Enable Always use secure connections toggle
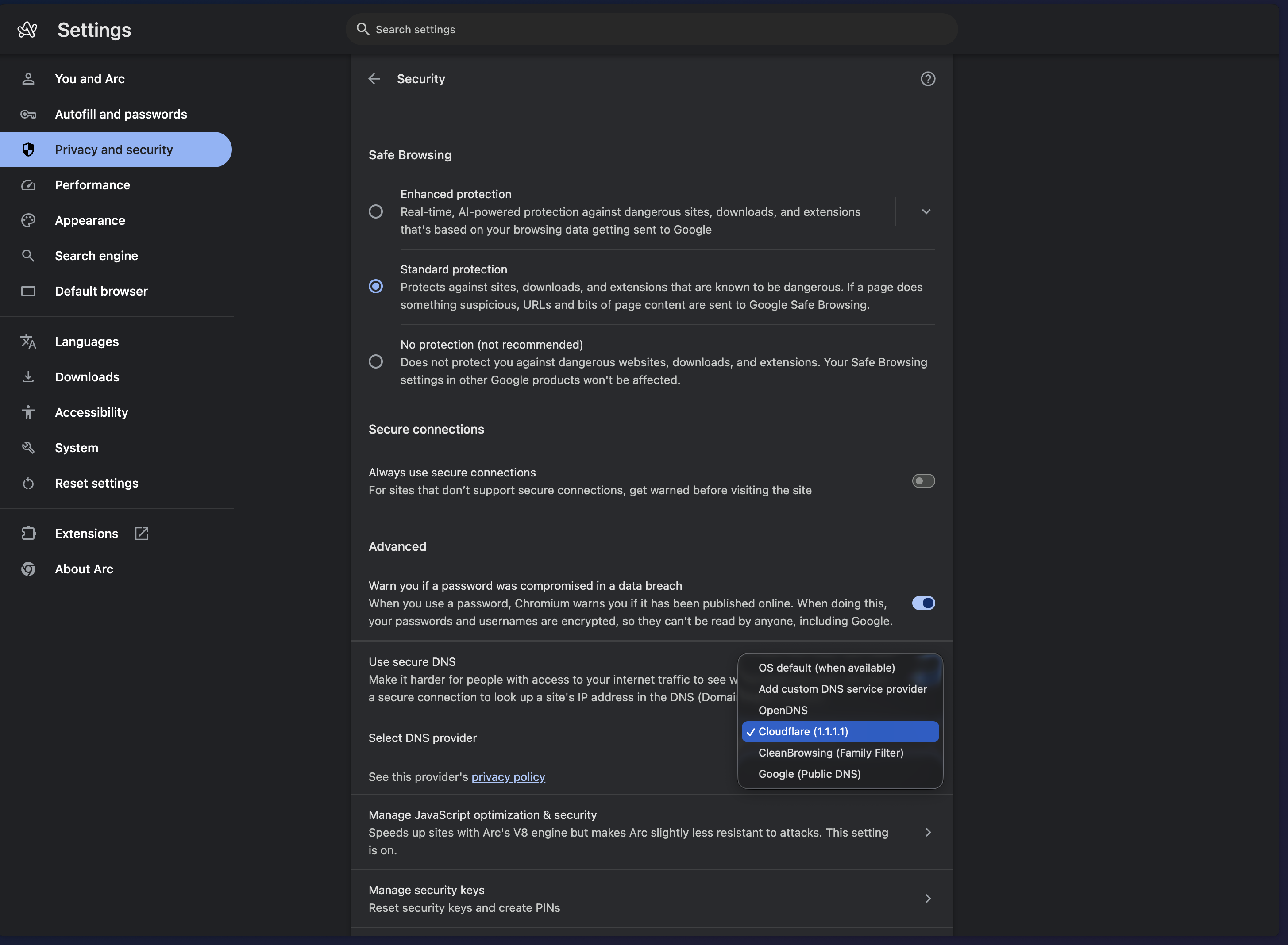The image size is (1288, 945). pos(923,481)
